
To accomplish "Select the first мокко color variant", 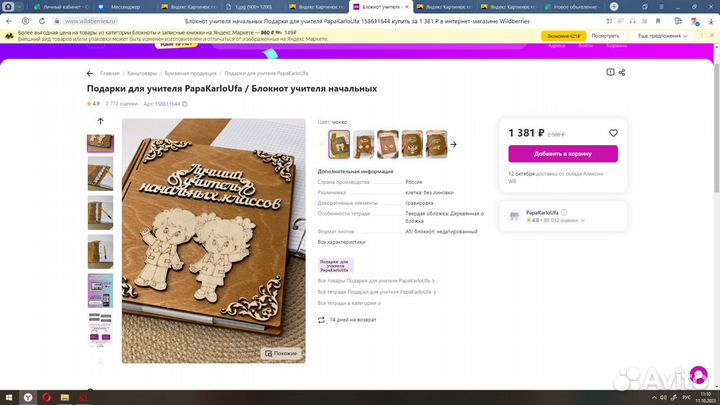I will coord(339,144).
